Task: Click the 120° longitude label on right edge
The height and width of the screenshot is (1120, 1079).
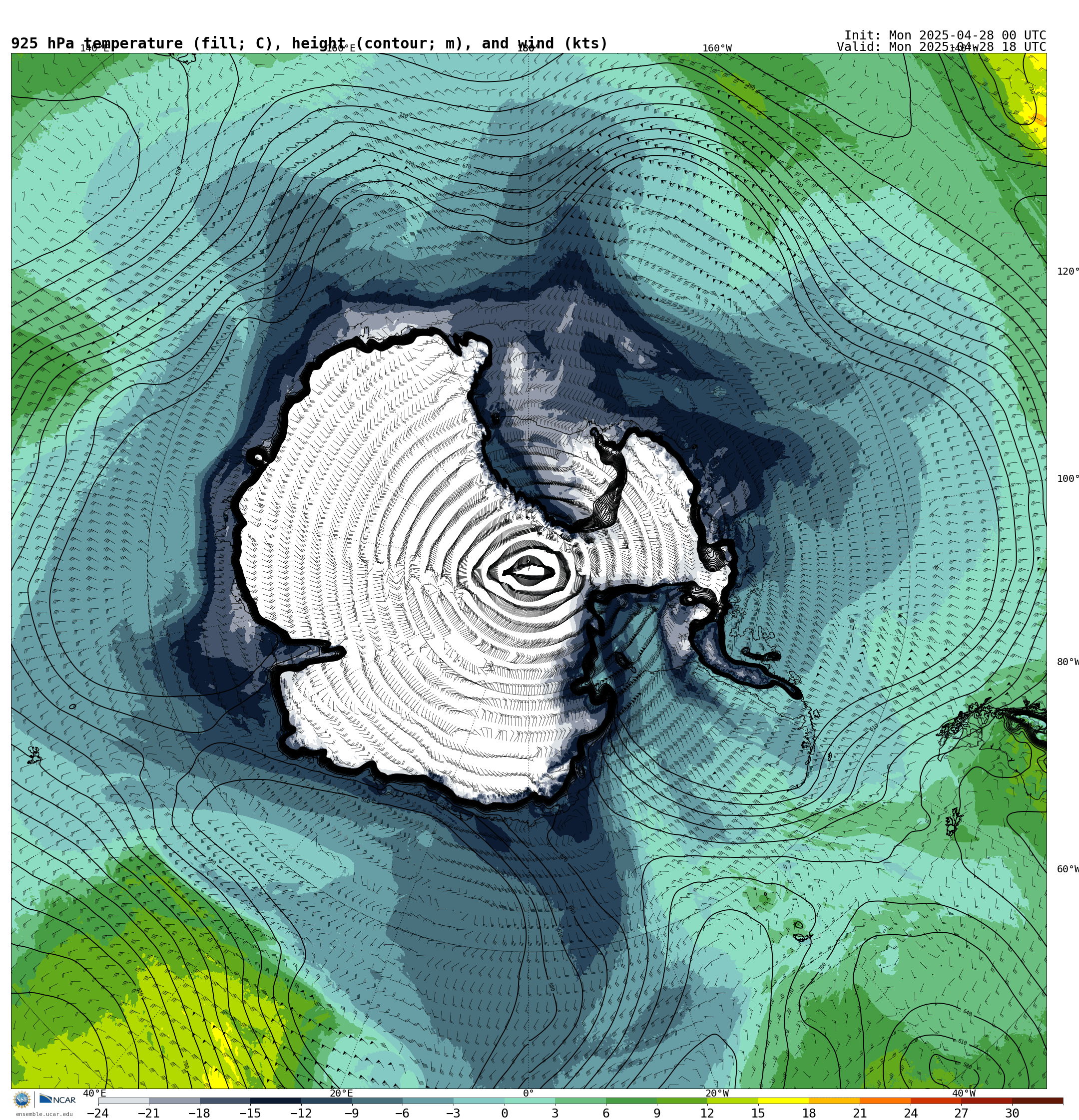Action: pyautogui.click(x=1068, y=272)
